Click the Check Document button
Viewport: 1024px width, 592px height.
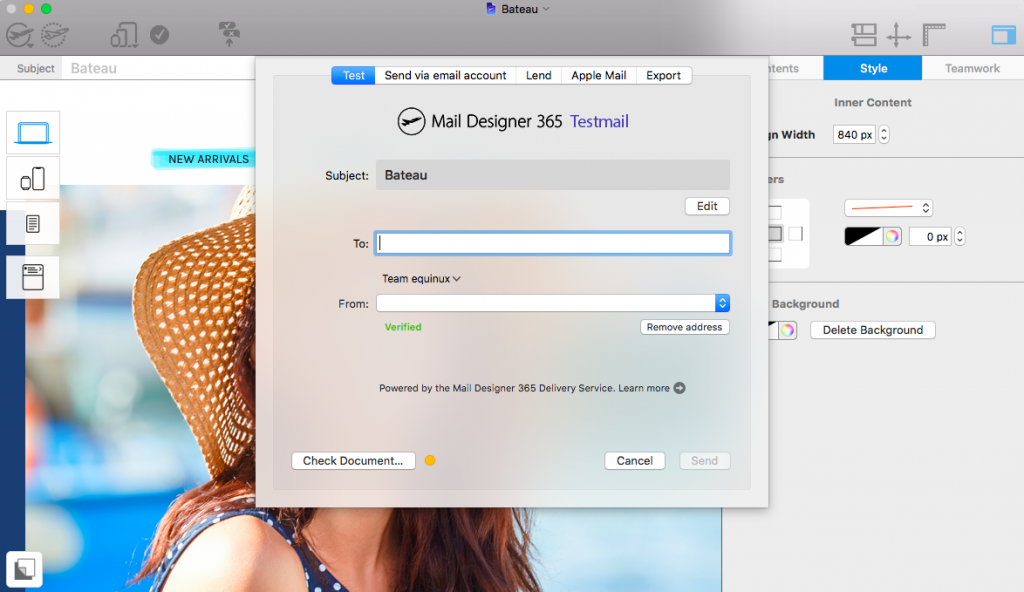click(353, 461)
